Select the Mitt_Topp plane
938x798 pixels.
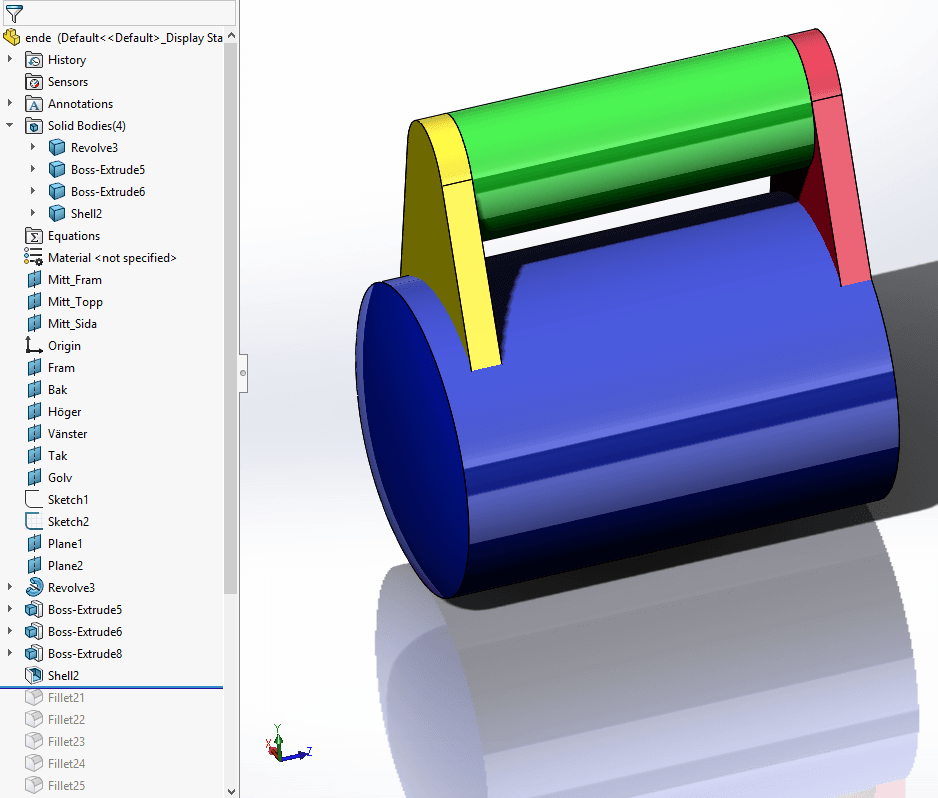click(x=75, y=302)
